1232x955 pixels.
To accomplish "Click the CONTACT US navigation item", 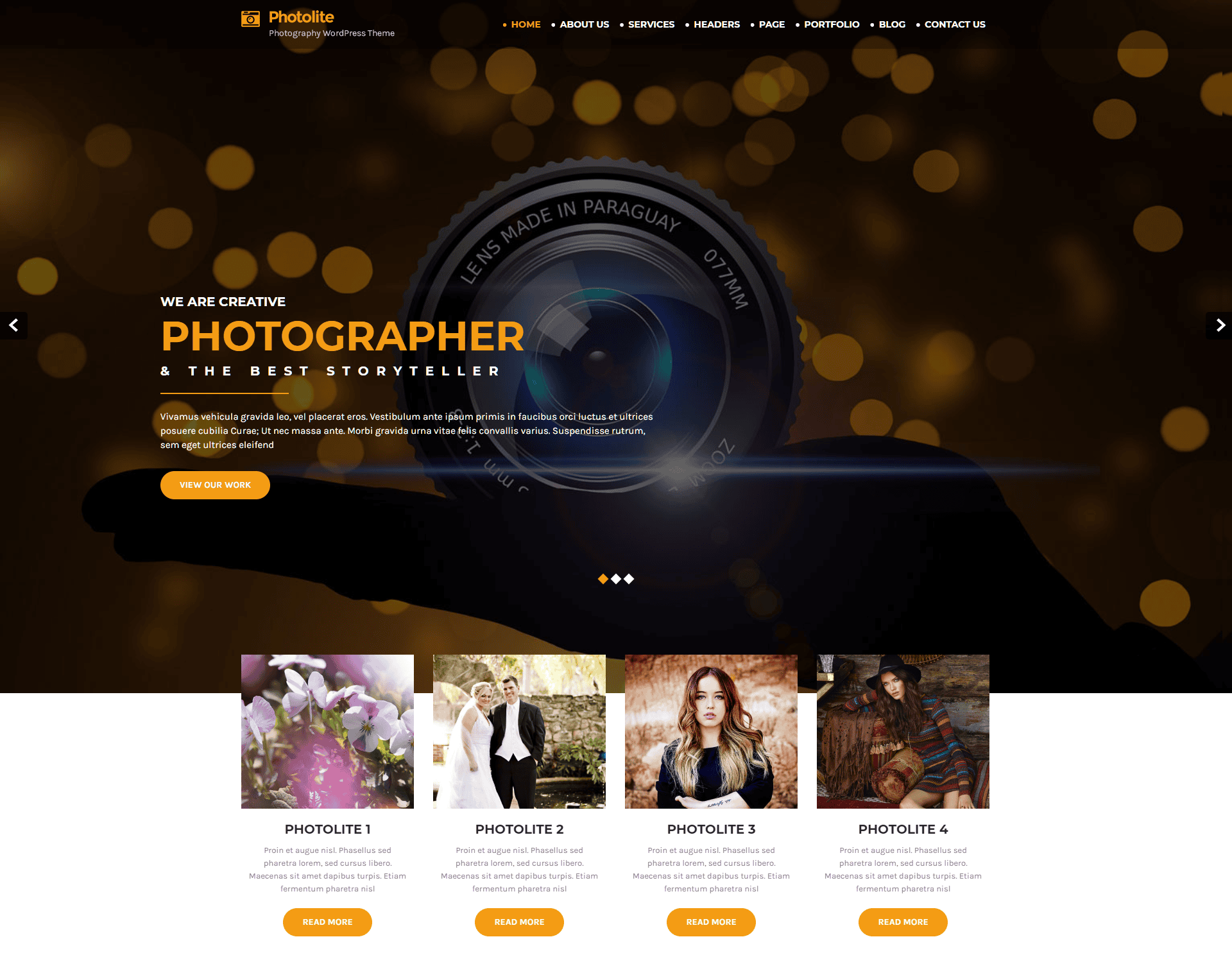I will pyautogui.click(x=955, y=24).
